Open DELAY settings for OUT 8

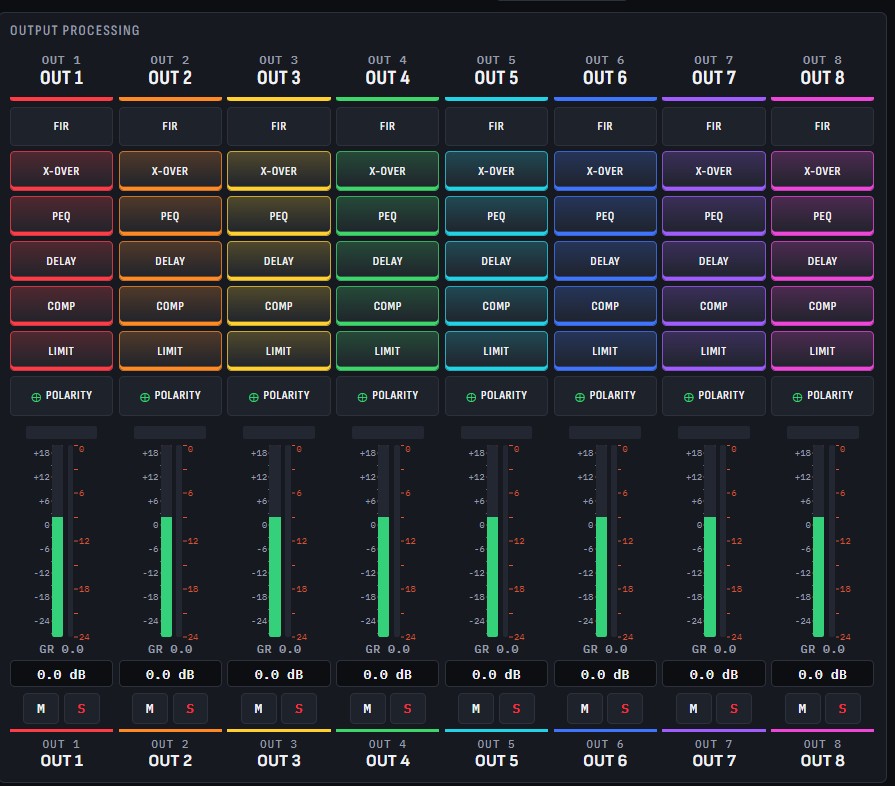823,261
